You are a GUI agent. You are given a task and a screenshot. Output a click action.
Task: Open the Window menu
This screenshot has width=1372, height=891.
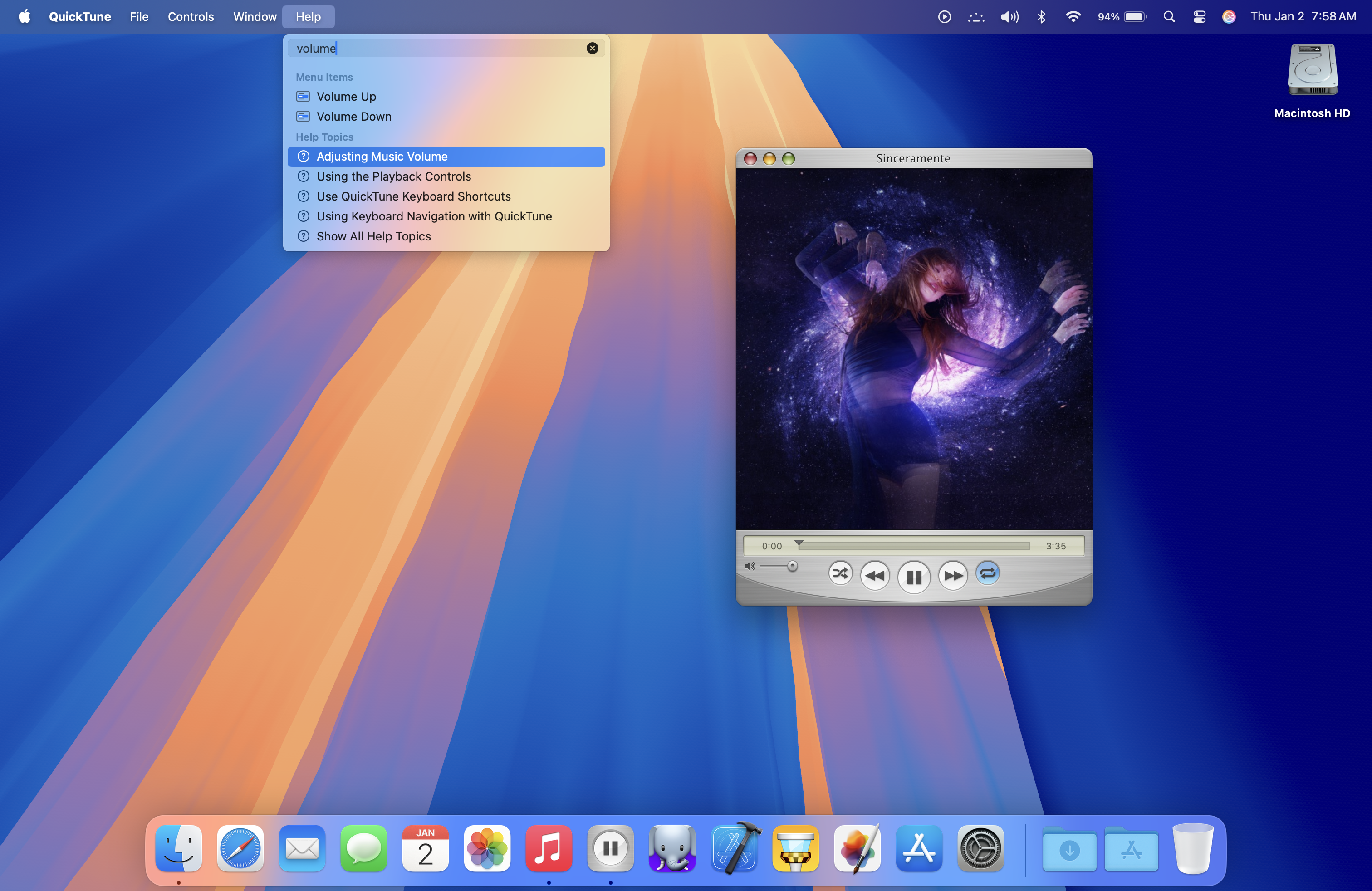pos(255,17)
